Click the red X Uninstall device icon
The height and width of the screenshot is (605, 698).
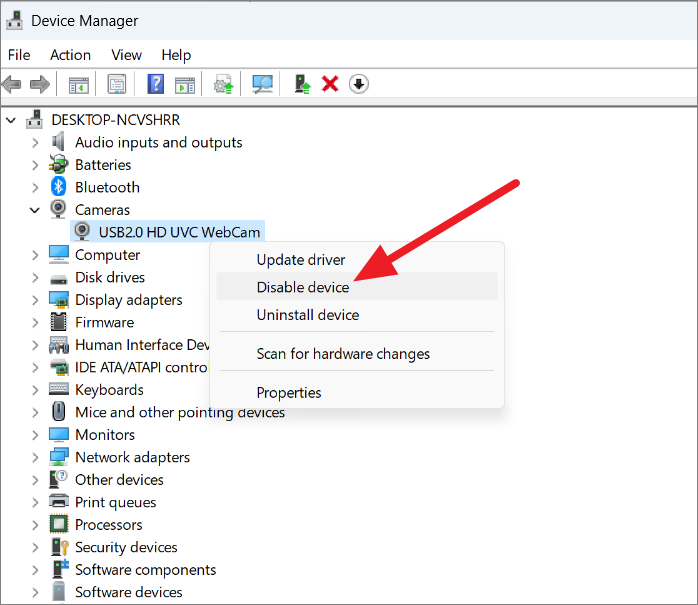click(x=330, y=84)
